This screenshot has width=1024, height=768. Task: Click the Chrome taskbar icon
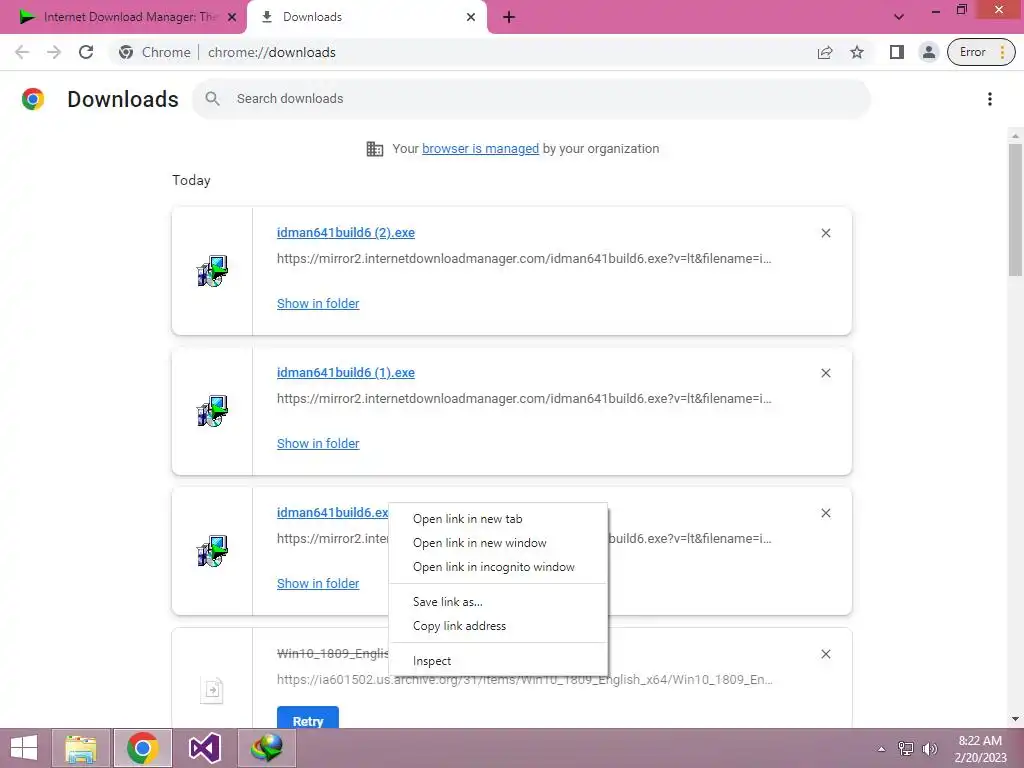[x=142, y=748]
